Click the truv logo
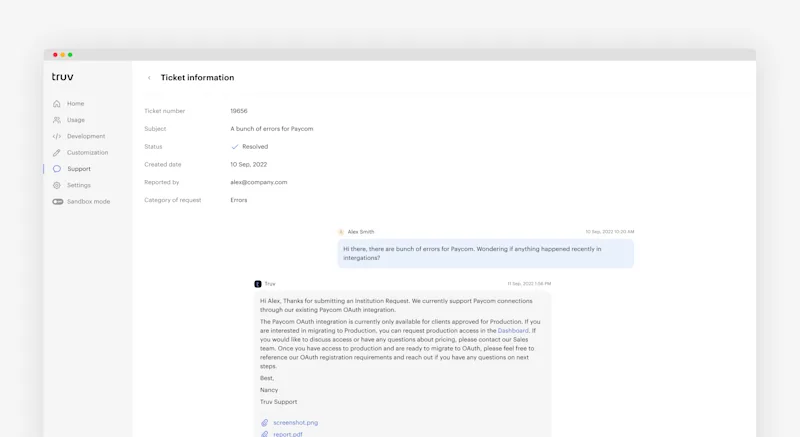 click(63, 76)
